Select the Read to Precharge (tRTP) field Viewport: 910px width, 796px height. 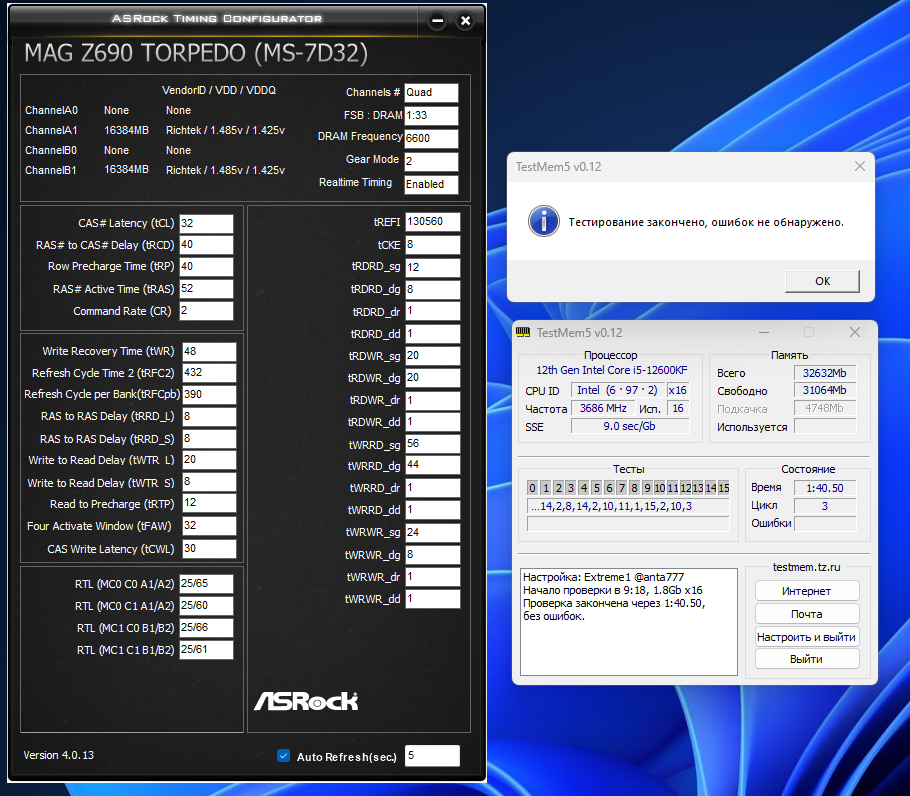click(x=209, y=503)
